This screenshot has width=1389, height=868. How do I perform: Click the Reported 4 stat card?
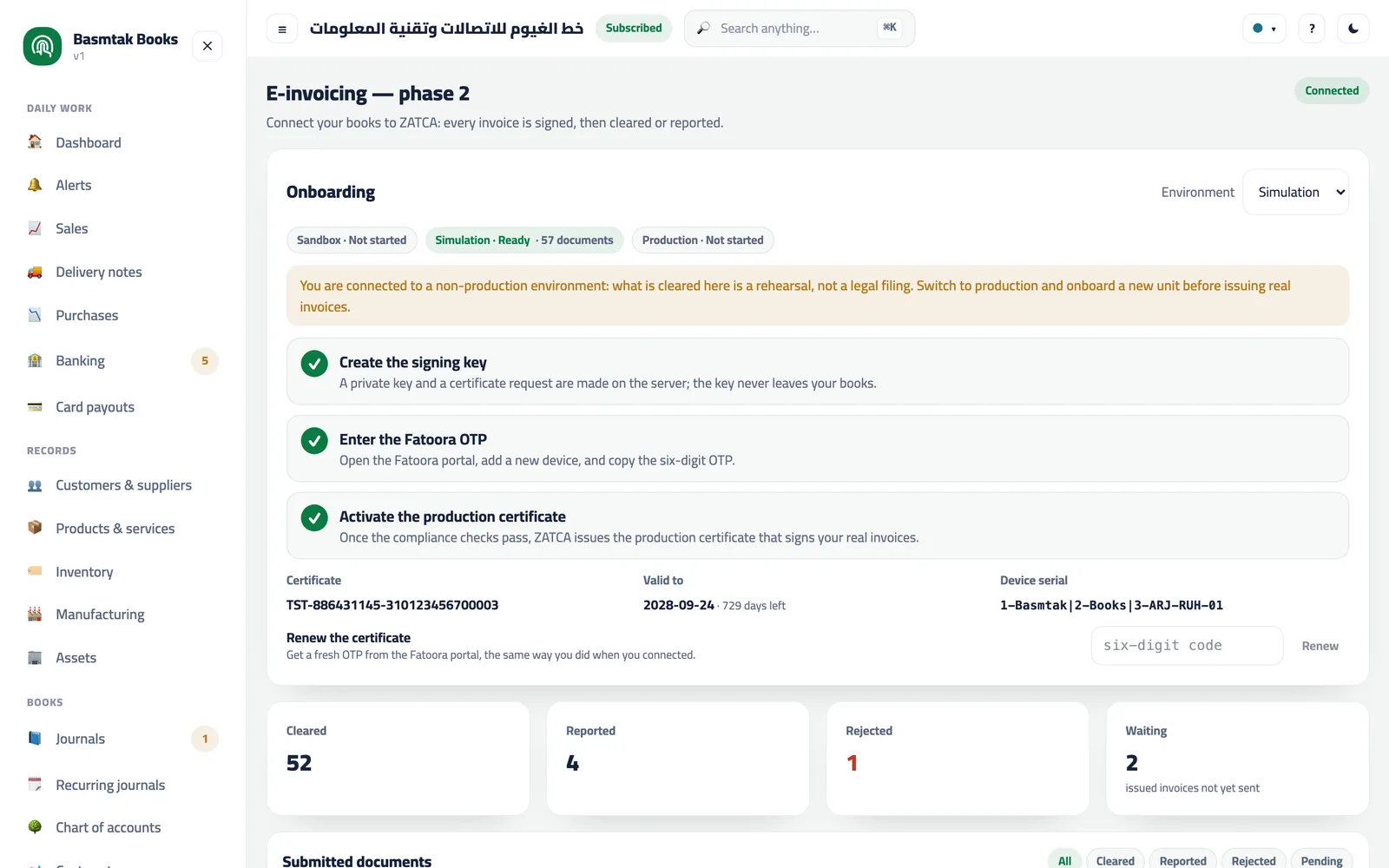[678, 759]
